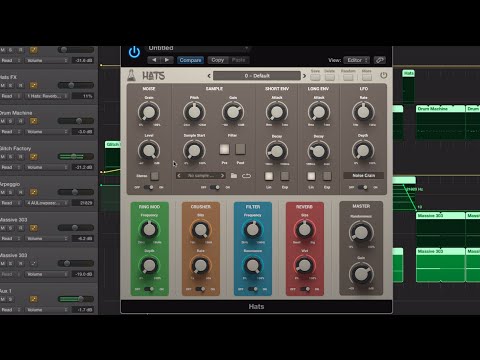
Task: Open the sample folder browser icon
Action: (234, 176)
